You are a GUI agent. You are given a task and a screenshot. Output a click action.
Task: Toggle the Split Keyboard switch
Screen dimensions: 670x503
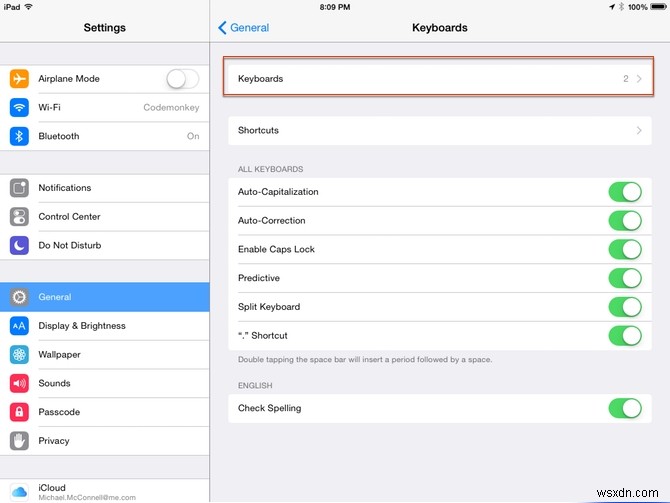pyautogui.click(x=625, y=307)
